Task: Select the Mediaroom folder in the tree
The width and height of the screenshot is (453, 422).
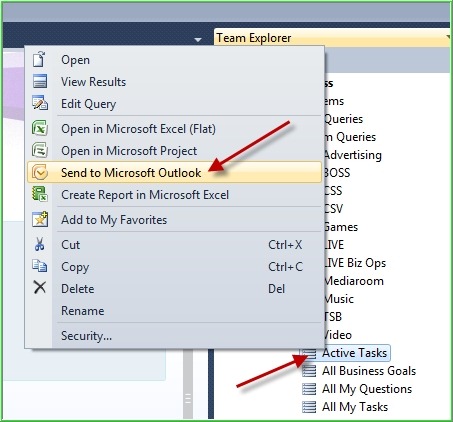Action: (354, 281)
